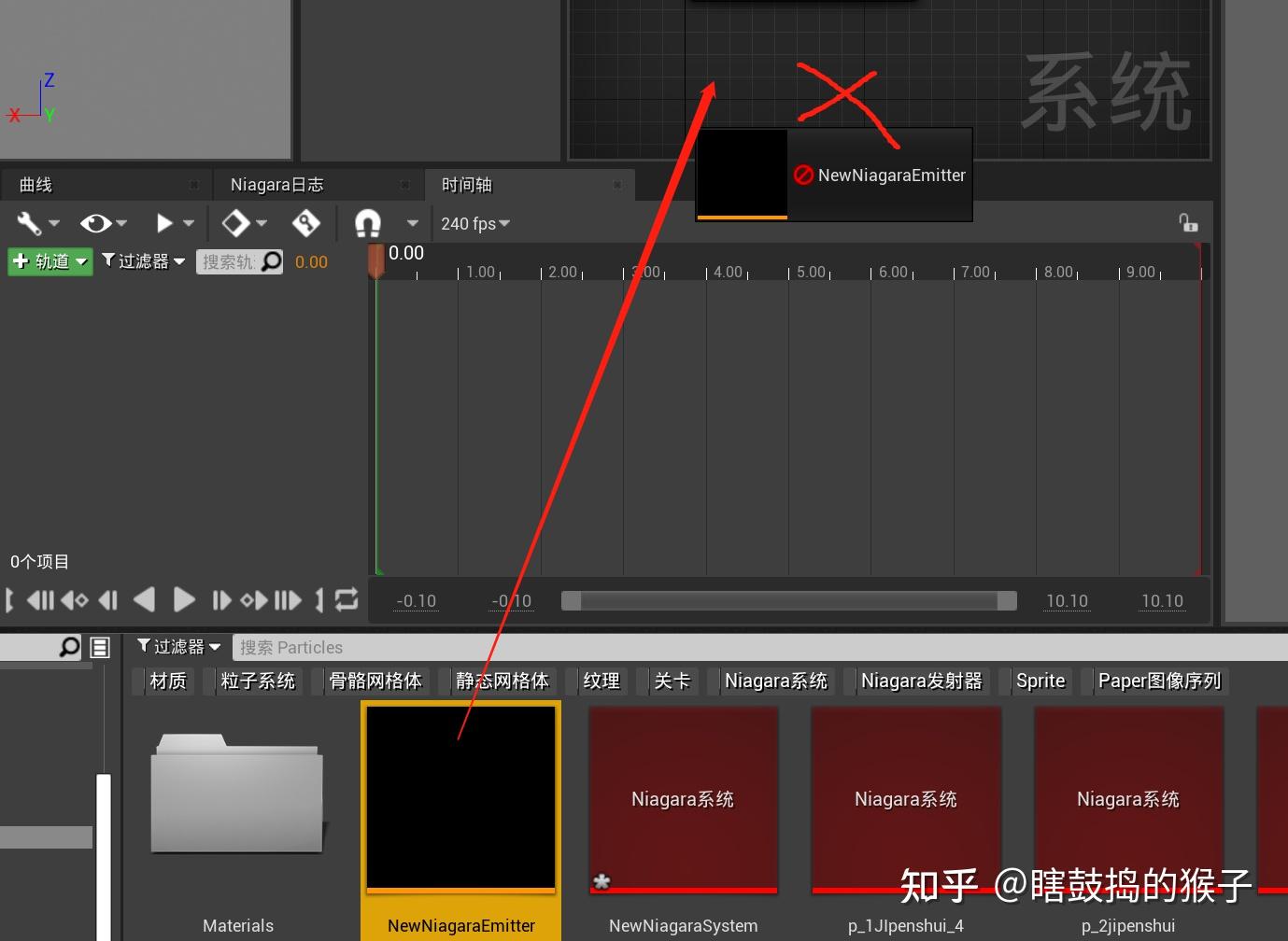Click the grid magnifier search icon
Image resolution: width=1288 pixels, height=941 pixels.
click(x=70, y=646)
